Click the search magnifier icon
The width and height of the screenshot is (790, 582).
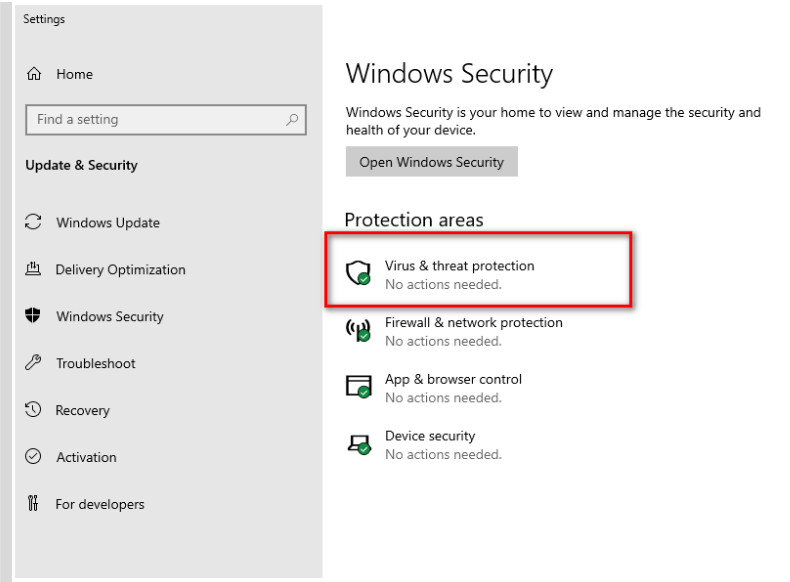pyautogui.click(x=292, y=120)
